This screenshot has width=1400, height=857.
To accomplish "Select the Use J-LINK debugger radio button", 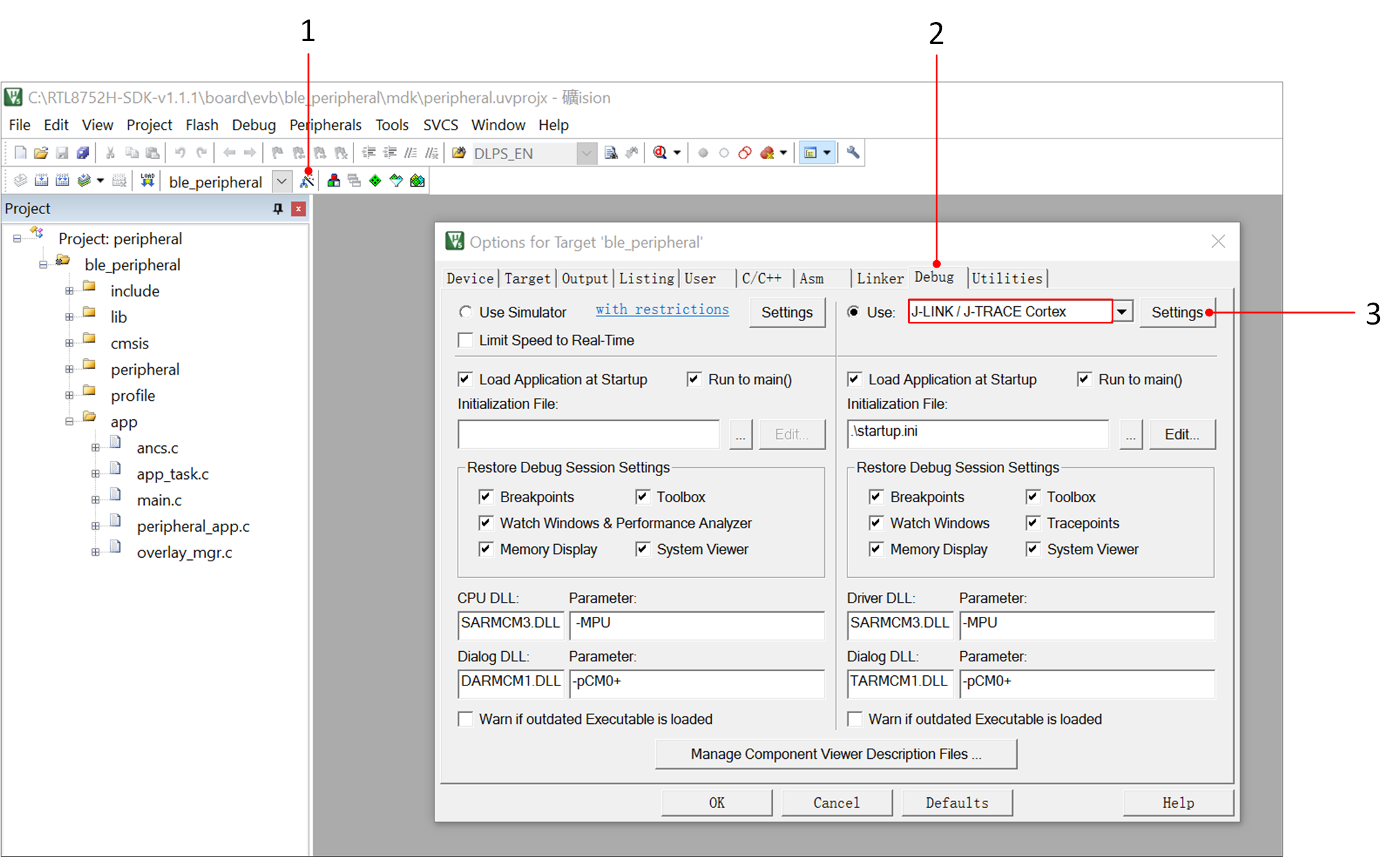I will tap(853, 312).
